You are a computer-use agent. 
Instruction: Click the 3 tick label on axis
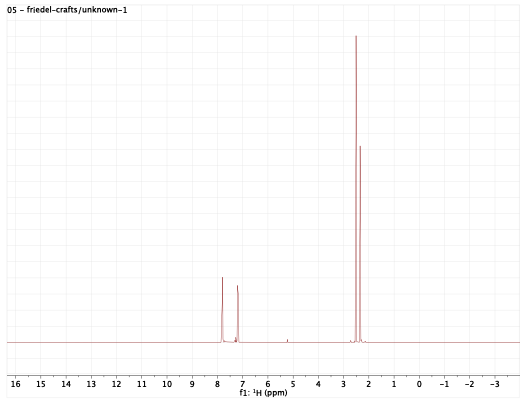point(343,384)
